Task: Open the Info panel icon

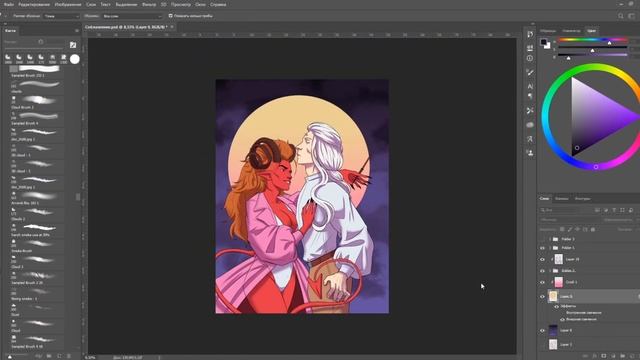Action: click(x=530, y=58)
